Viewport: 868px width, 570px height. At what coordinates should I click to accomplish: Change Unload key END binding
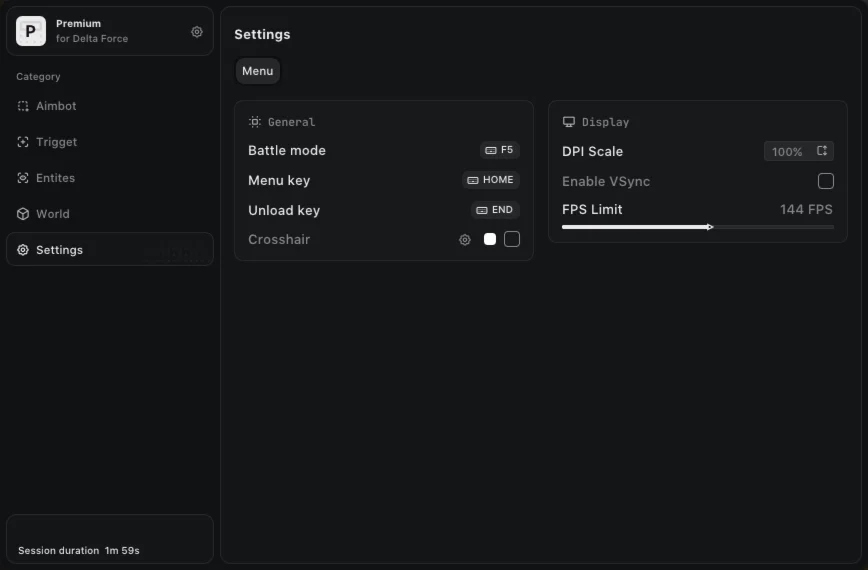[495, 210]
